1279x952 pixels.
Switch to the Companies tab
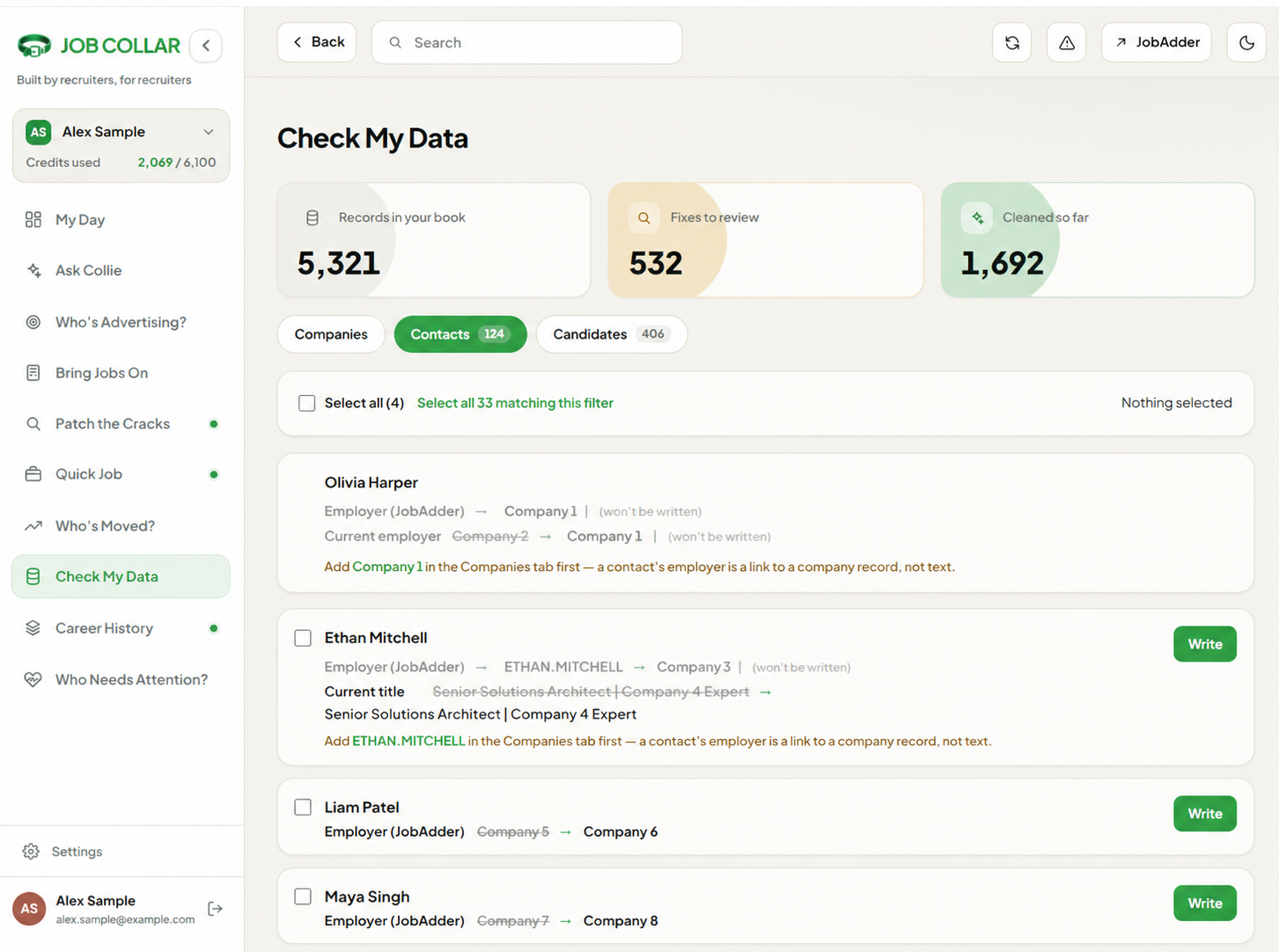[331, 334]
